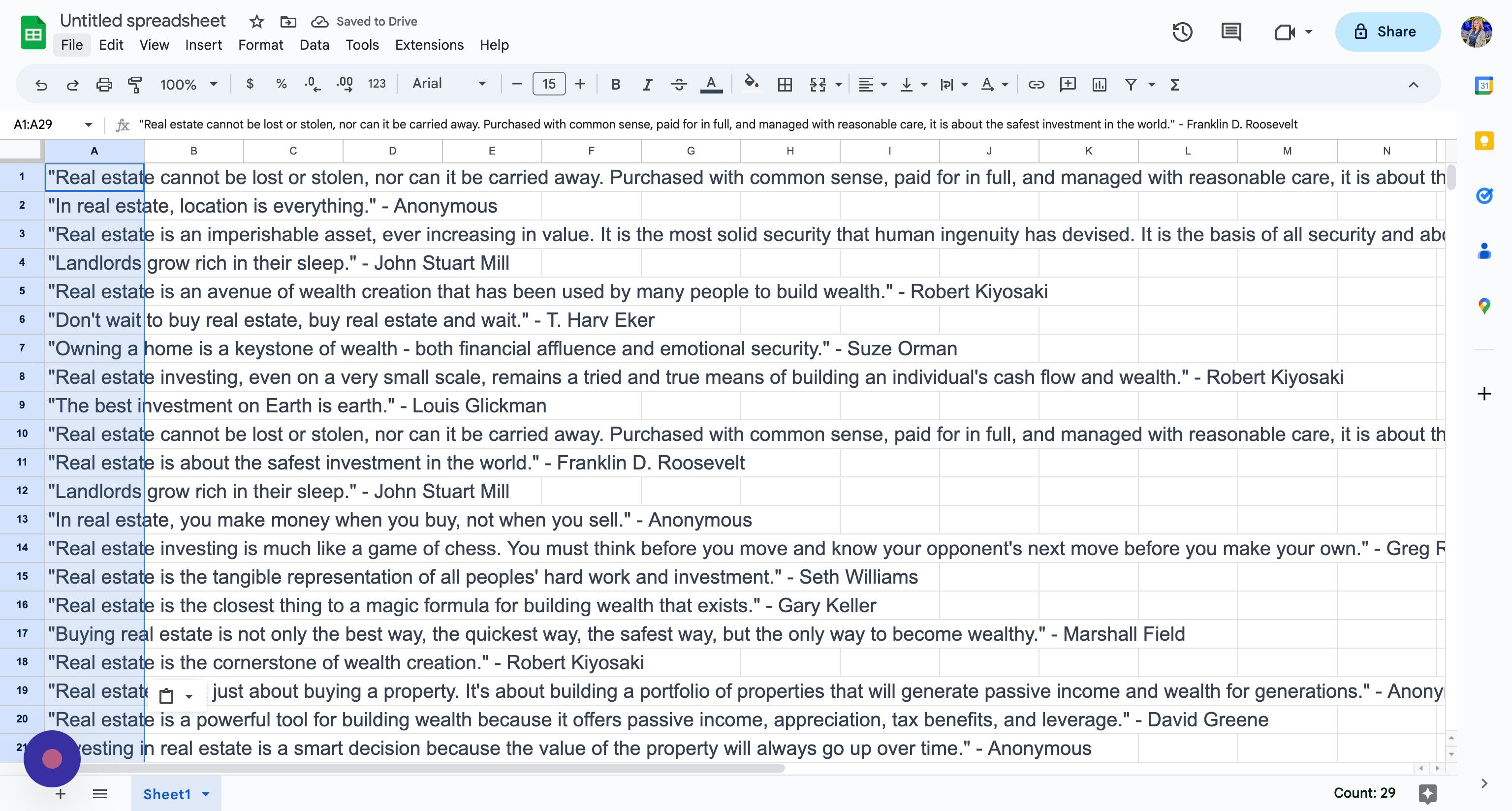Open the Edit menu
The image size is (1512, 811).
point(111,45)
